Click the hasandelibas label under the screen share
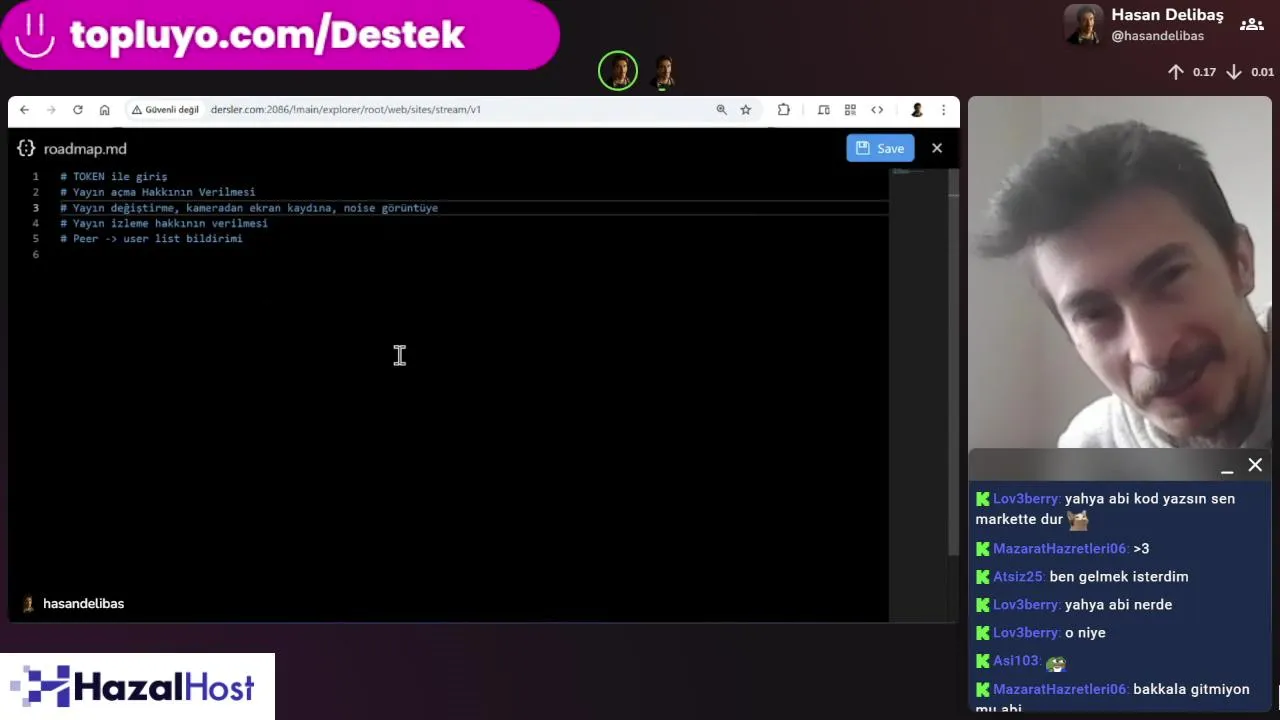The height and width of the screenshot is (720, 1280). coord(84,604)
